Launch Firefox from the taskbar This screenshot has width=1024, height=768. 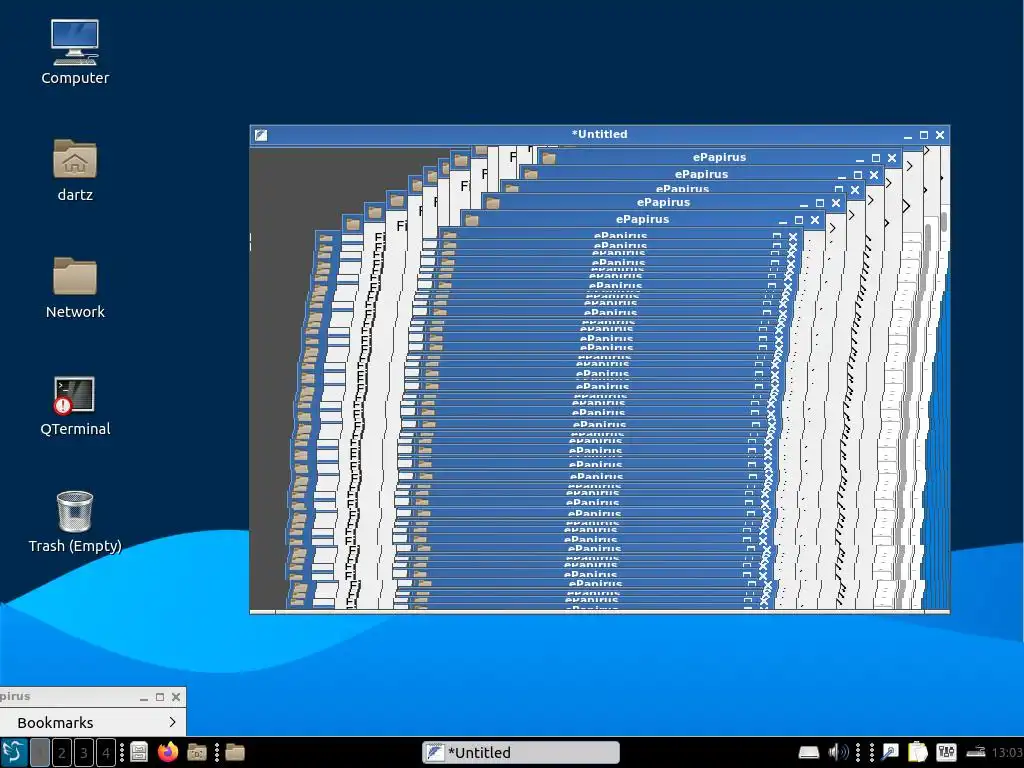point(168,752)
